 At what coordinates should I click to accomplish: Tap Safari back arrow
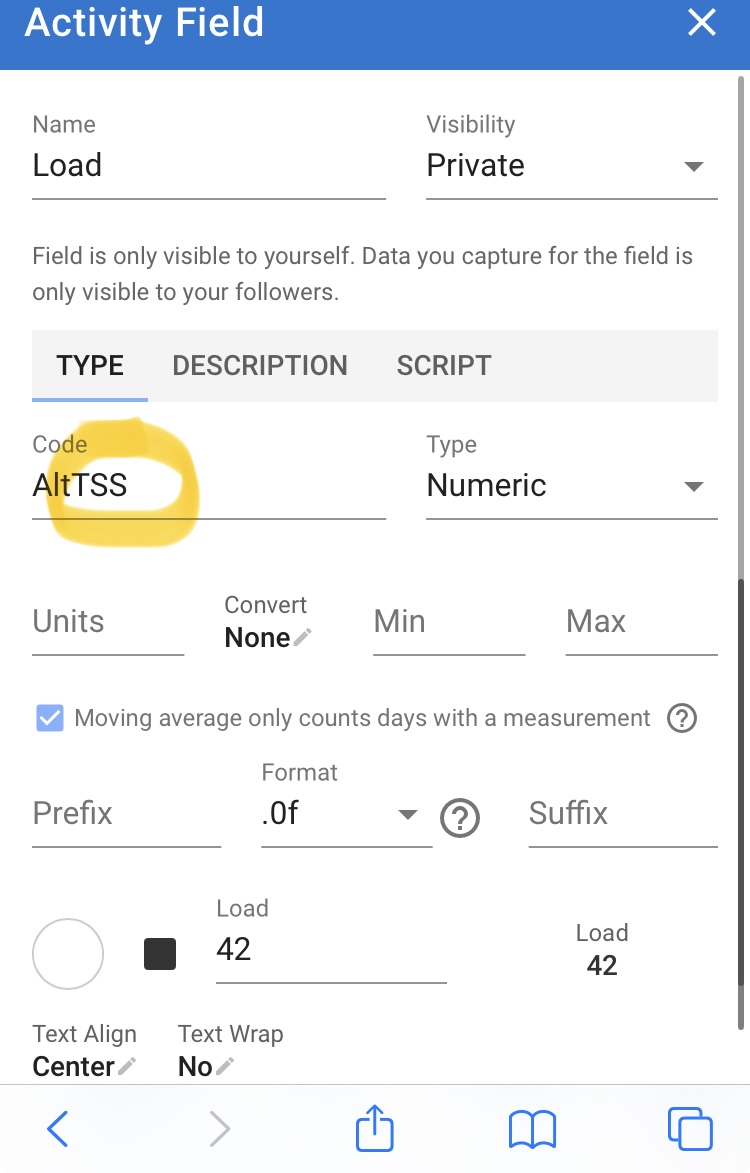click(58, 1128)
